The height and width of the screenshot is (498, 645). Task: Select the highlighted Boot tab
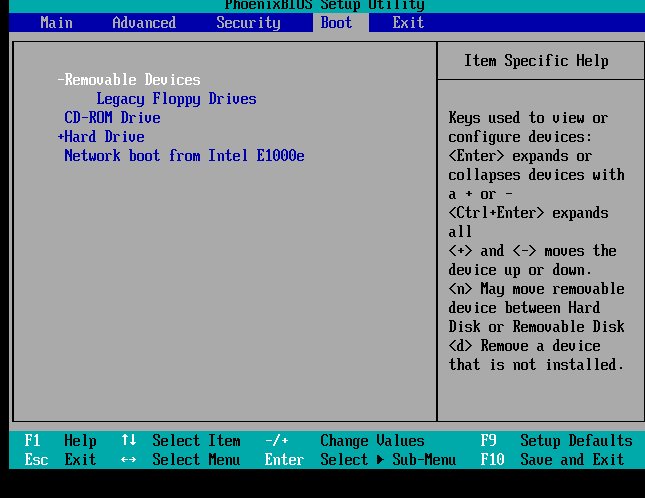336,22
